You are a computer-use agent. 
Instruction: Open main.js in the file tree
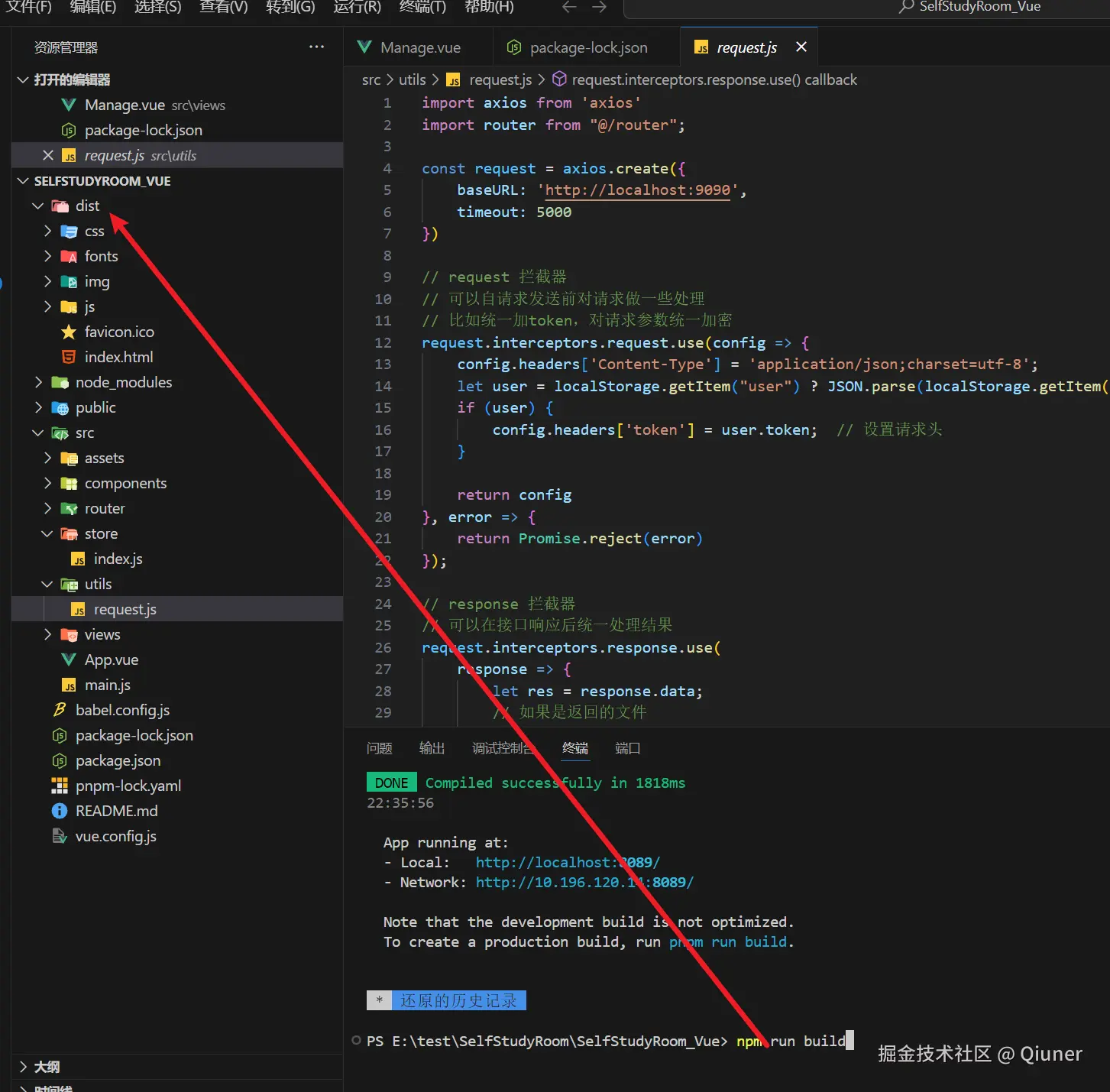[x=108, y=685]
